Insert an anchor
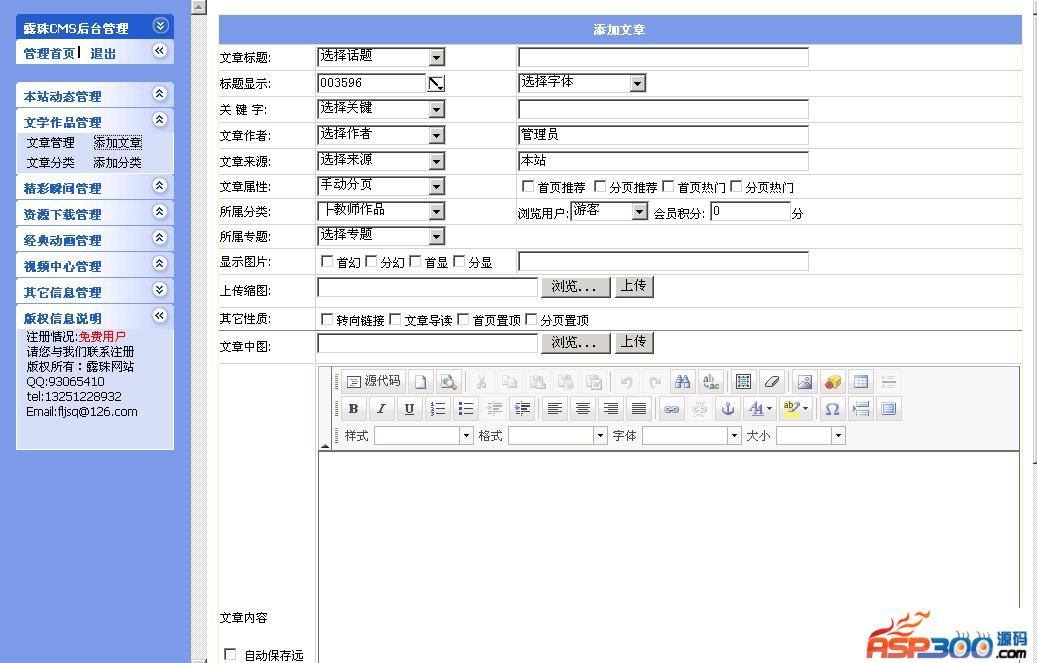The height and width of the screenshot is (663, 1037). (x=727, y=409)
